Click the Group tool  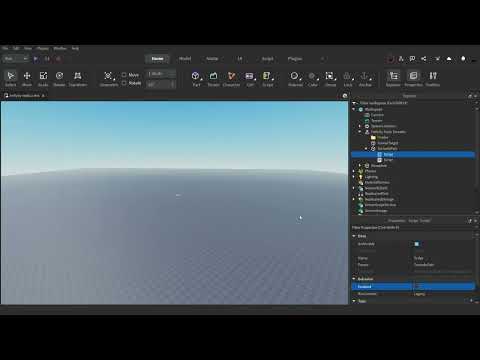point(330,79)
